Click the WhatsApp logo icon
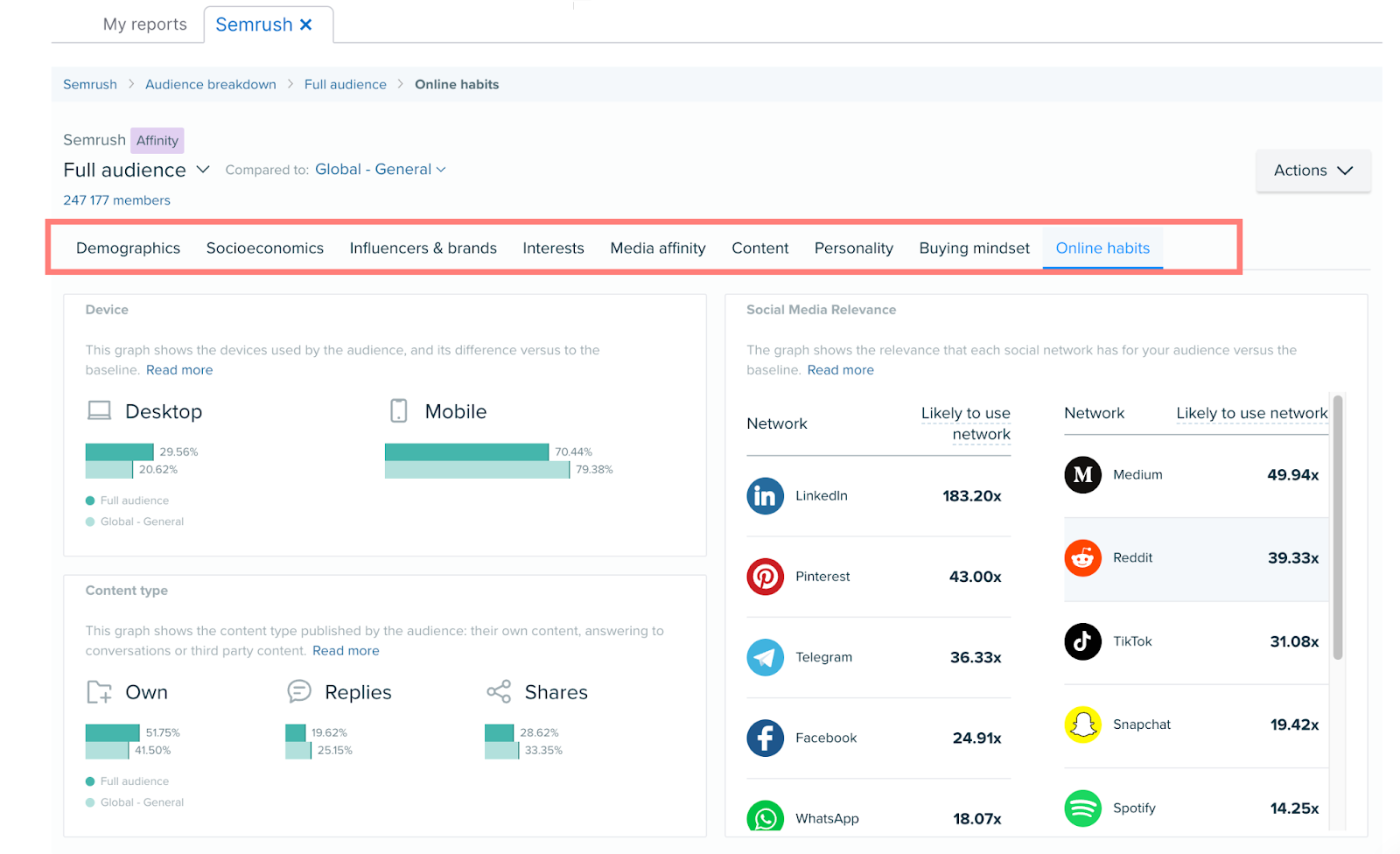 coord(765,817)
